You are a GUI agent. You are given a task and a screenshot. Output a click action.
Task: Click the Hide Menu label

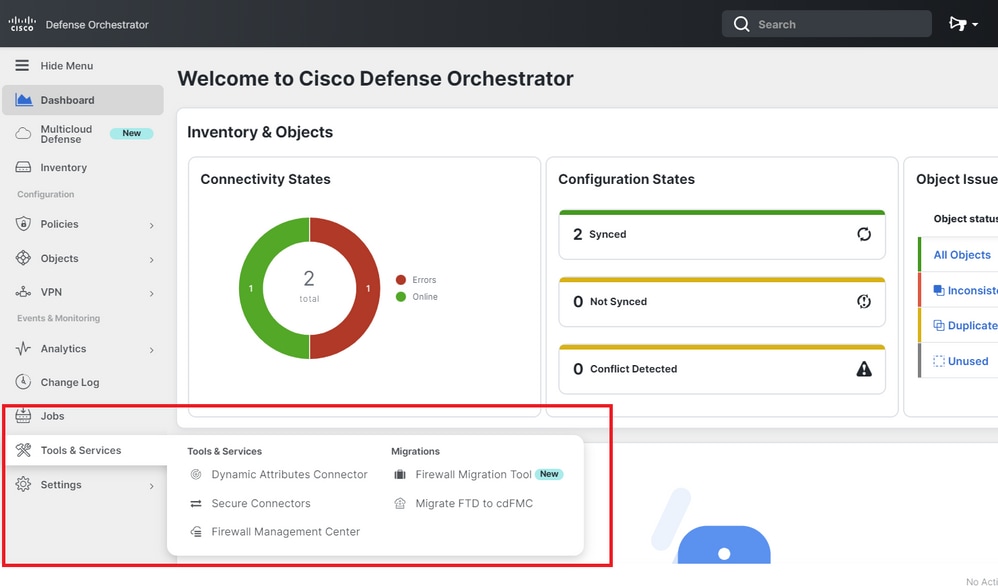pyautogui.click(x=67, y=66)
